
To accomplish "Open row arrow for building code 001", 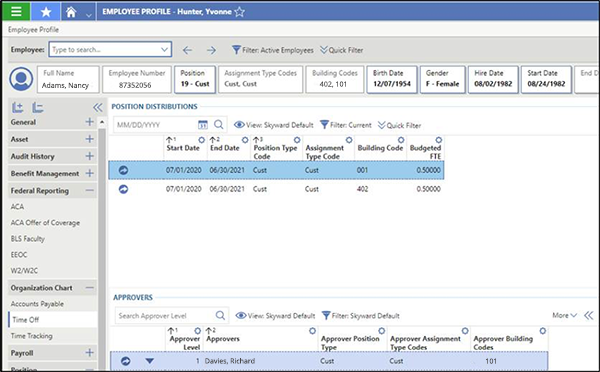I will pos(123,170).
